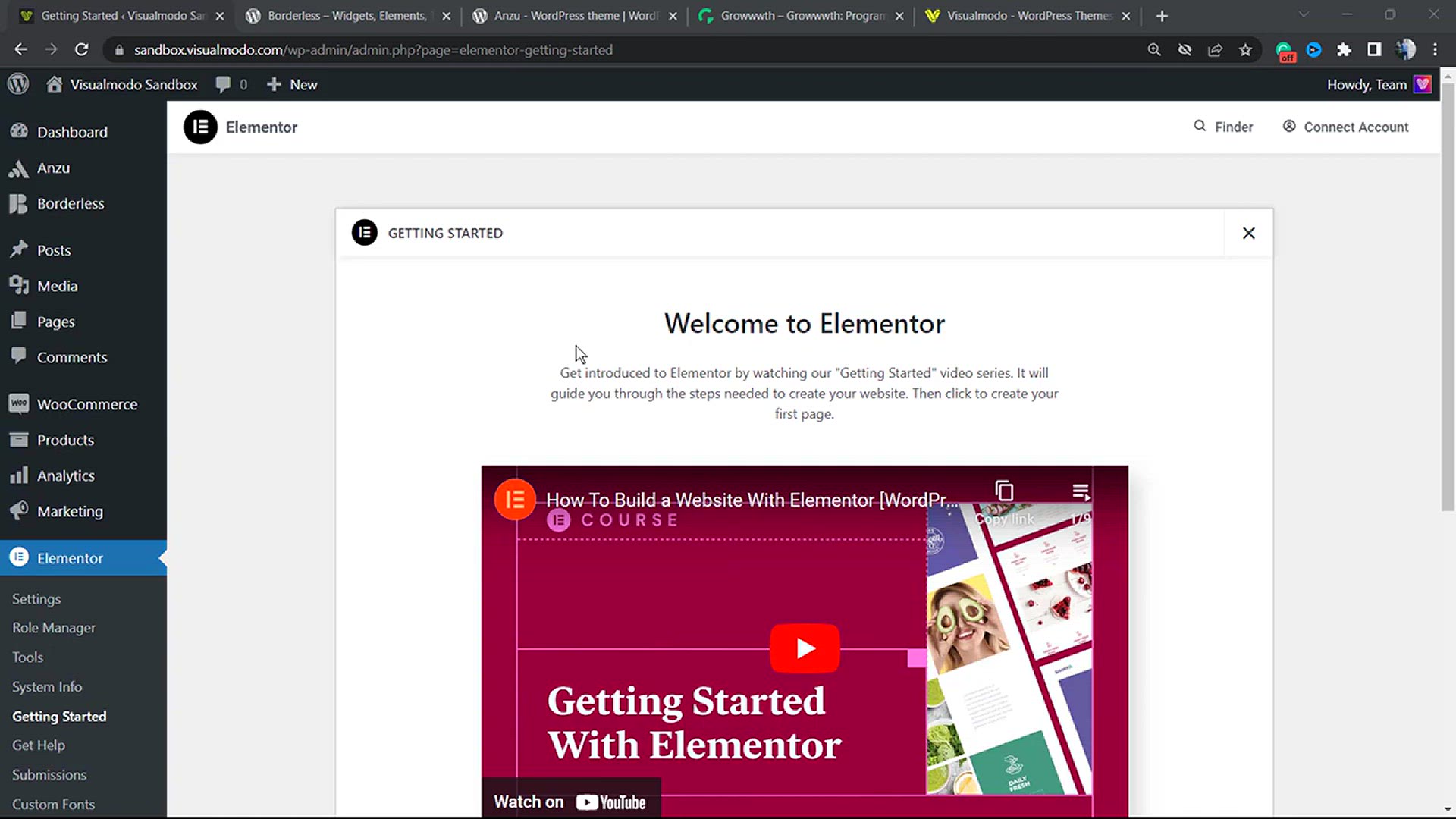
Task: Open Tools submenu item
Action: (27, 657)
